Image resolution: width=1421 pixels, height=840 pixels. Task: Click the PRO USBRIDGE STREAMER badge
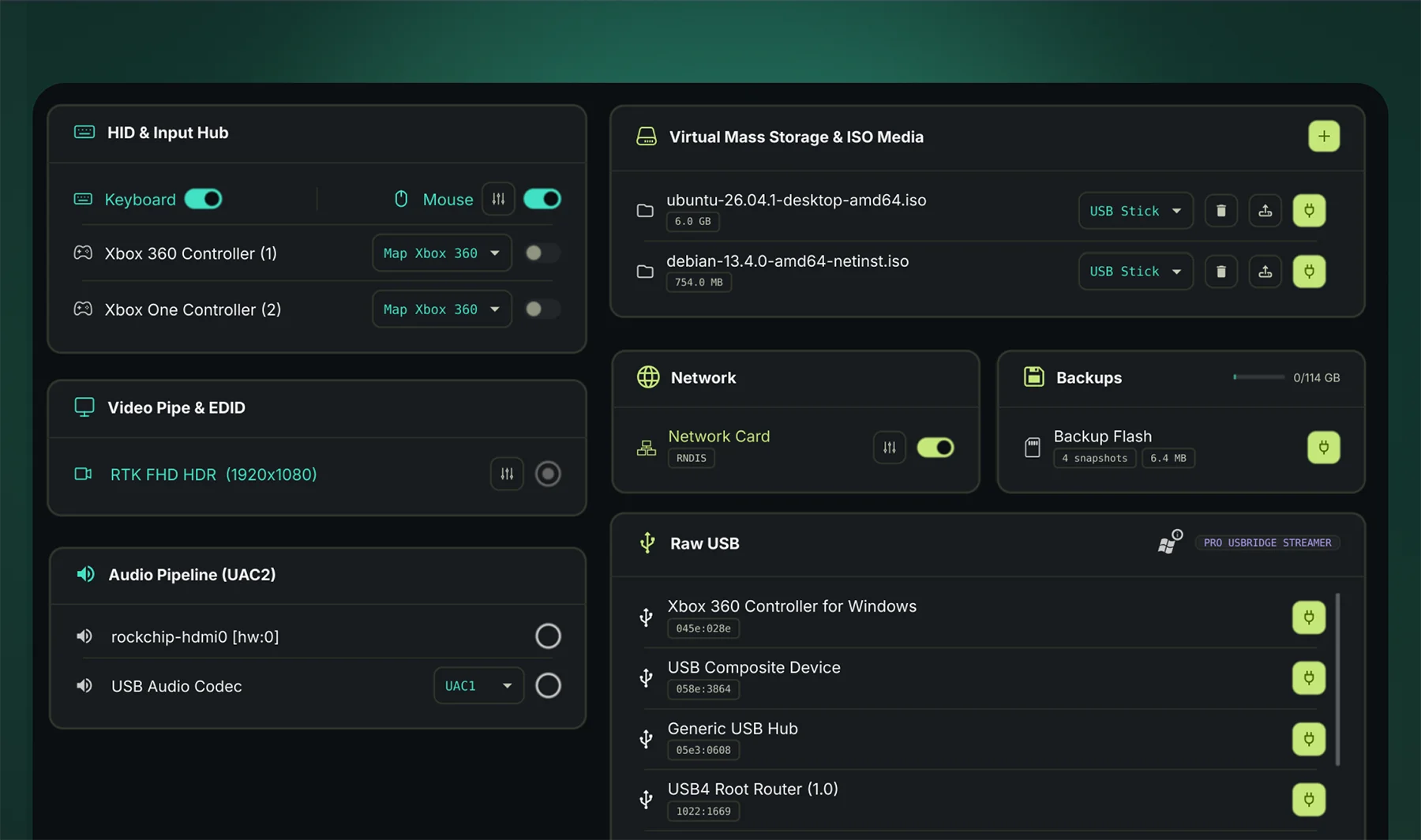coord(1268,542)
